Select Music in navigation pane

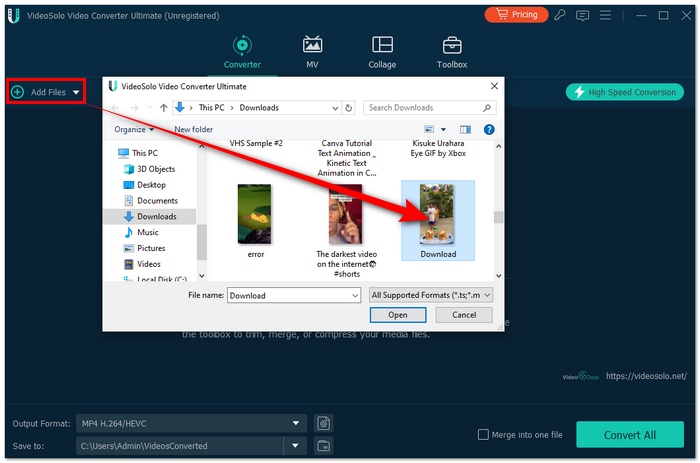(x=141, y=232)
